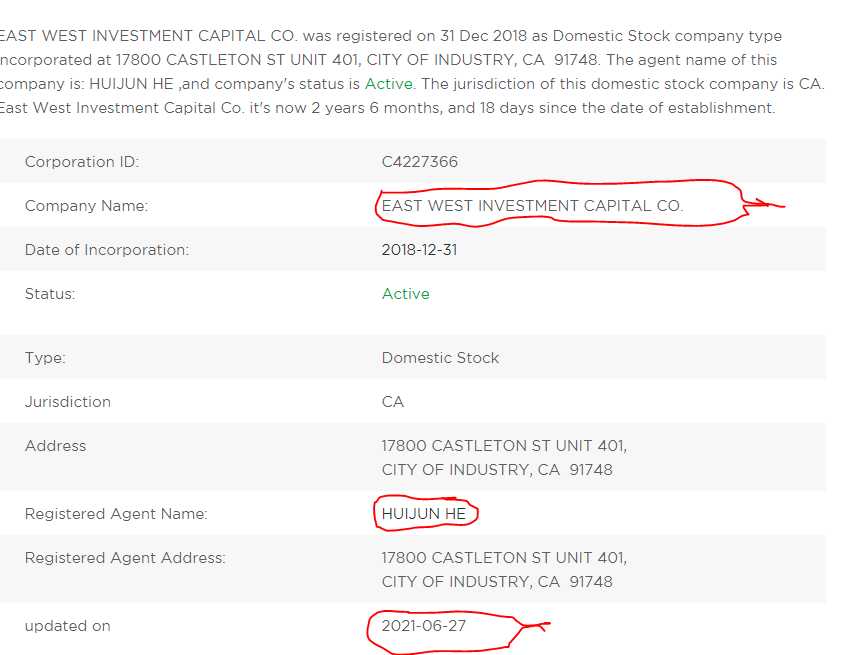Click the Registered Agent Address street line
863x655 pixels.
pos(504,558)
